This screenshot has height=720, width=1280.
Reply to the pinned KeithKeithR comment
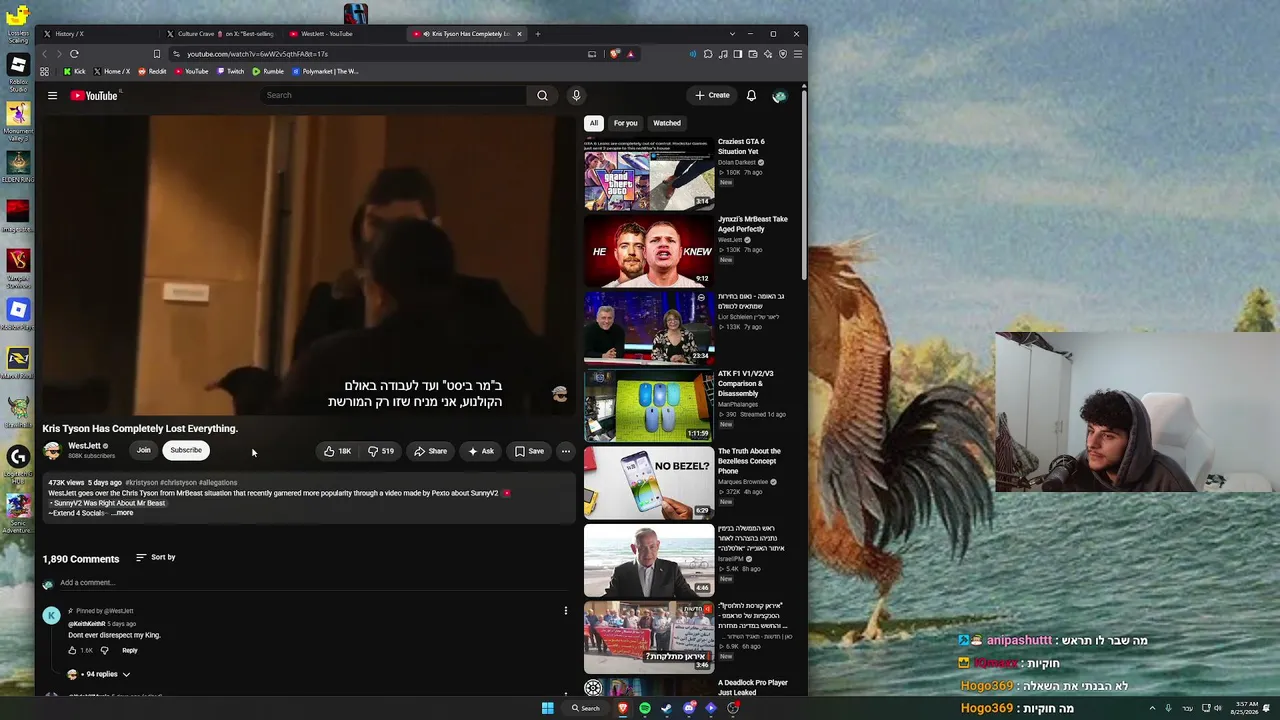point(130,650)
